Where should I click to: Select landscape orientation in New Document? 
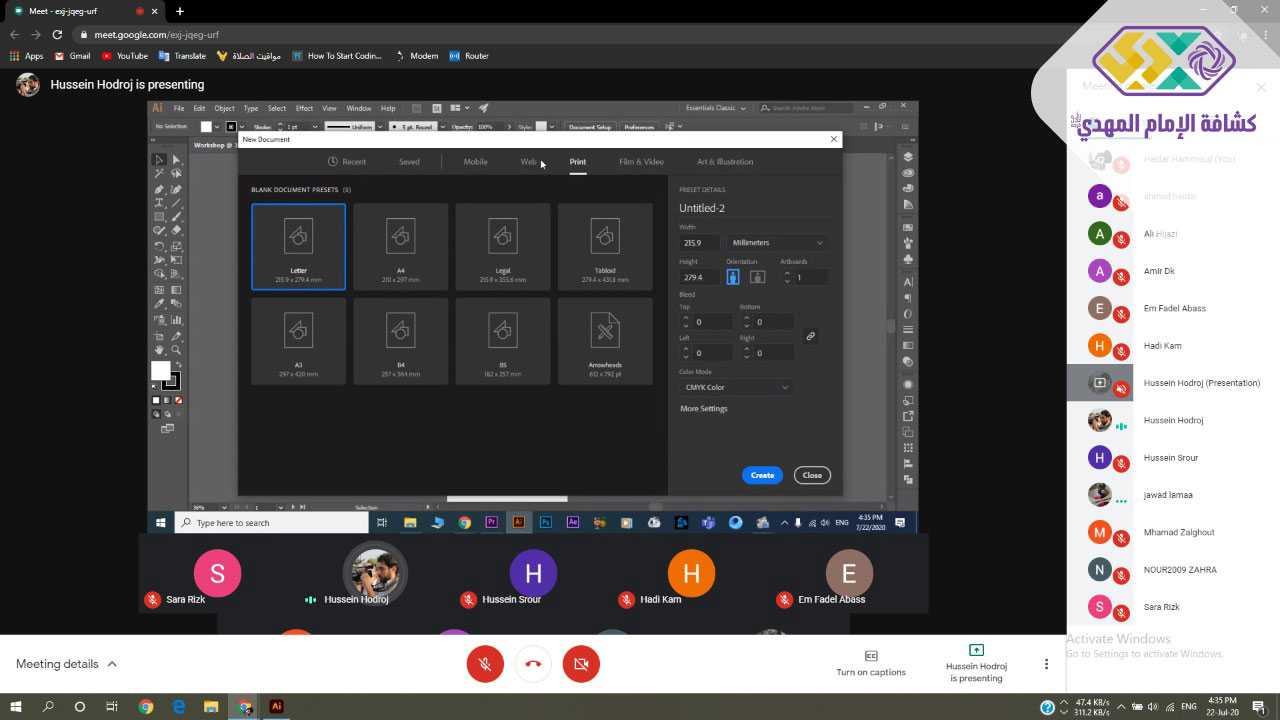(757, 277)
